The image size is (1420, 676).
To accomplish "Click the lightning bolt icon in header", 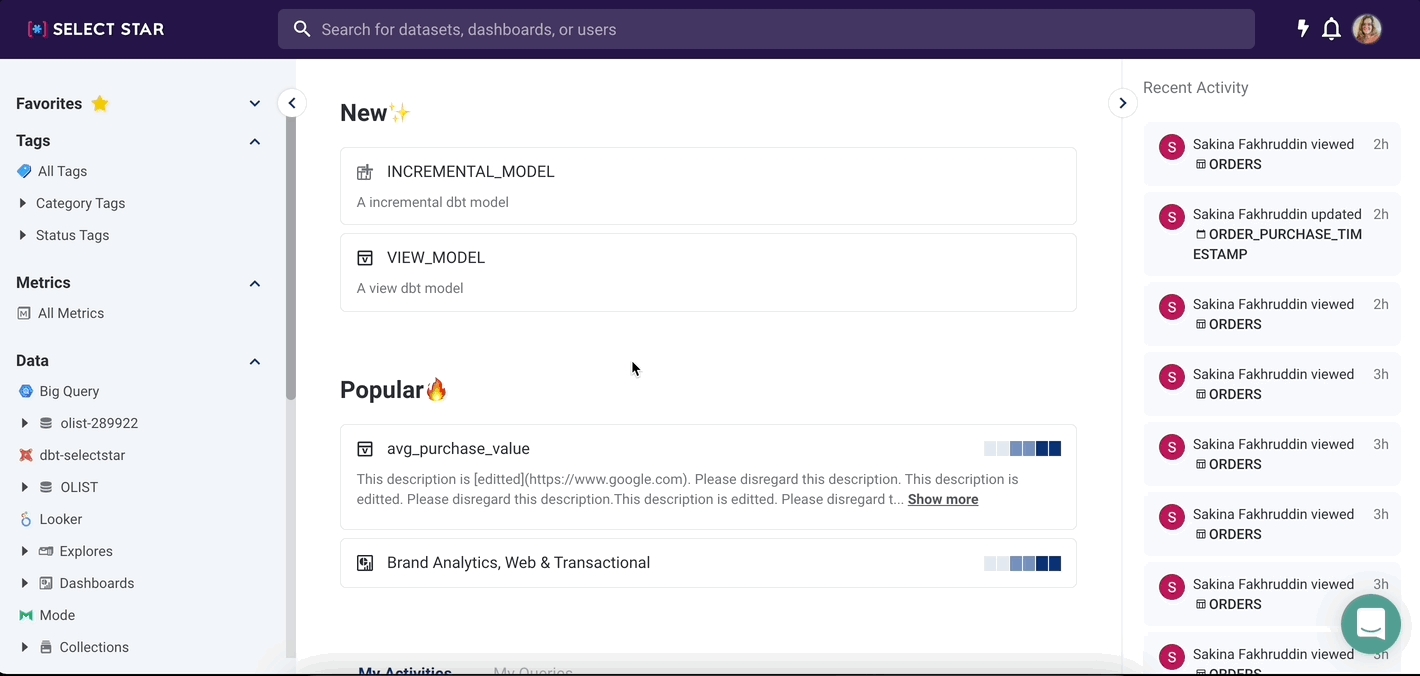I will [x=1302, y=29].
